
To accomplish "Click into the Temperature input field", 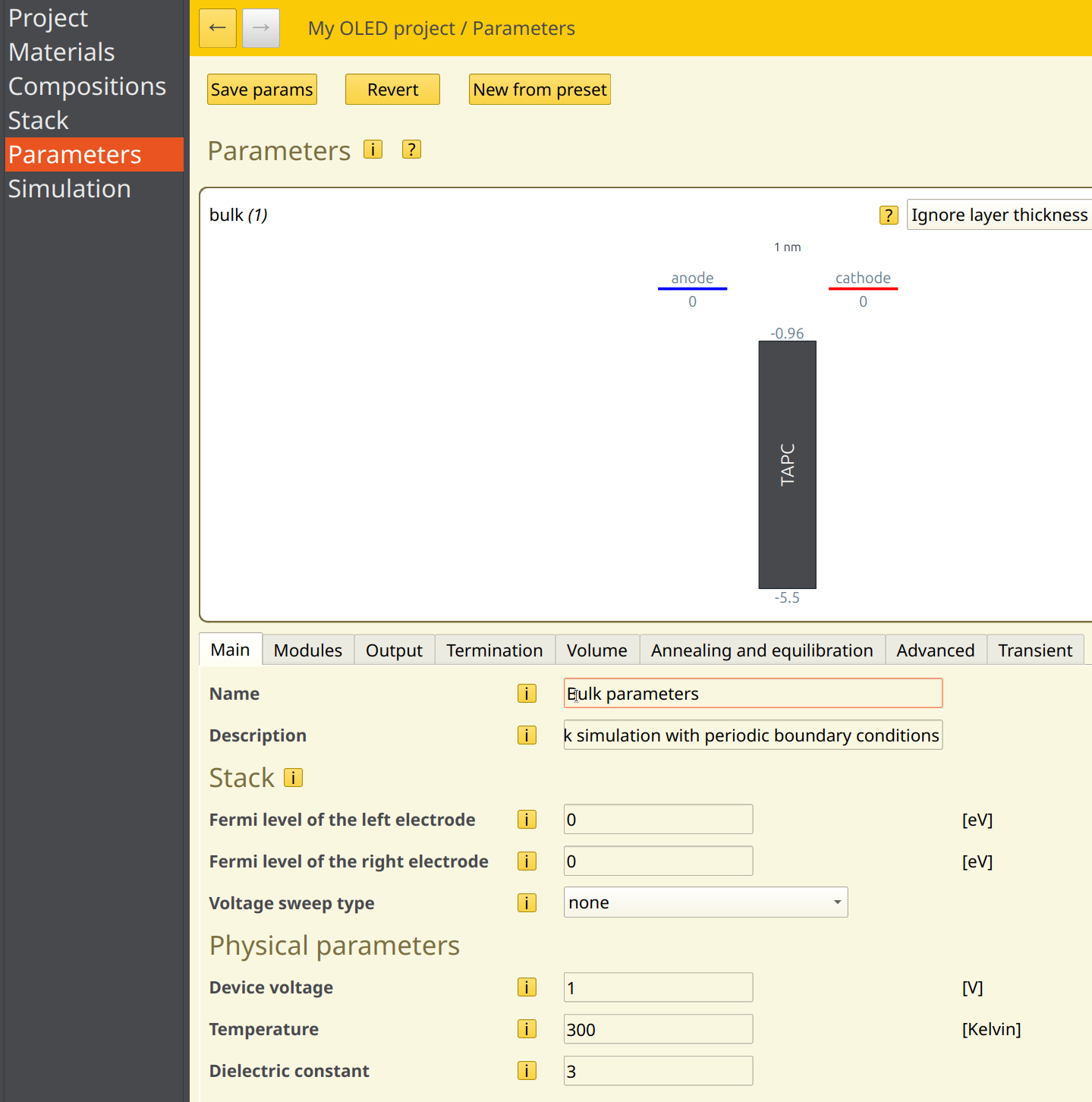I will click(x=658, y=1029).
